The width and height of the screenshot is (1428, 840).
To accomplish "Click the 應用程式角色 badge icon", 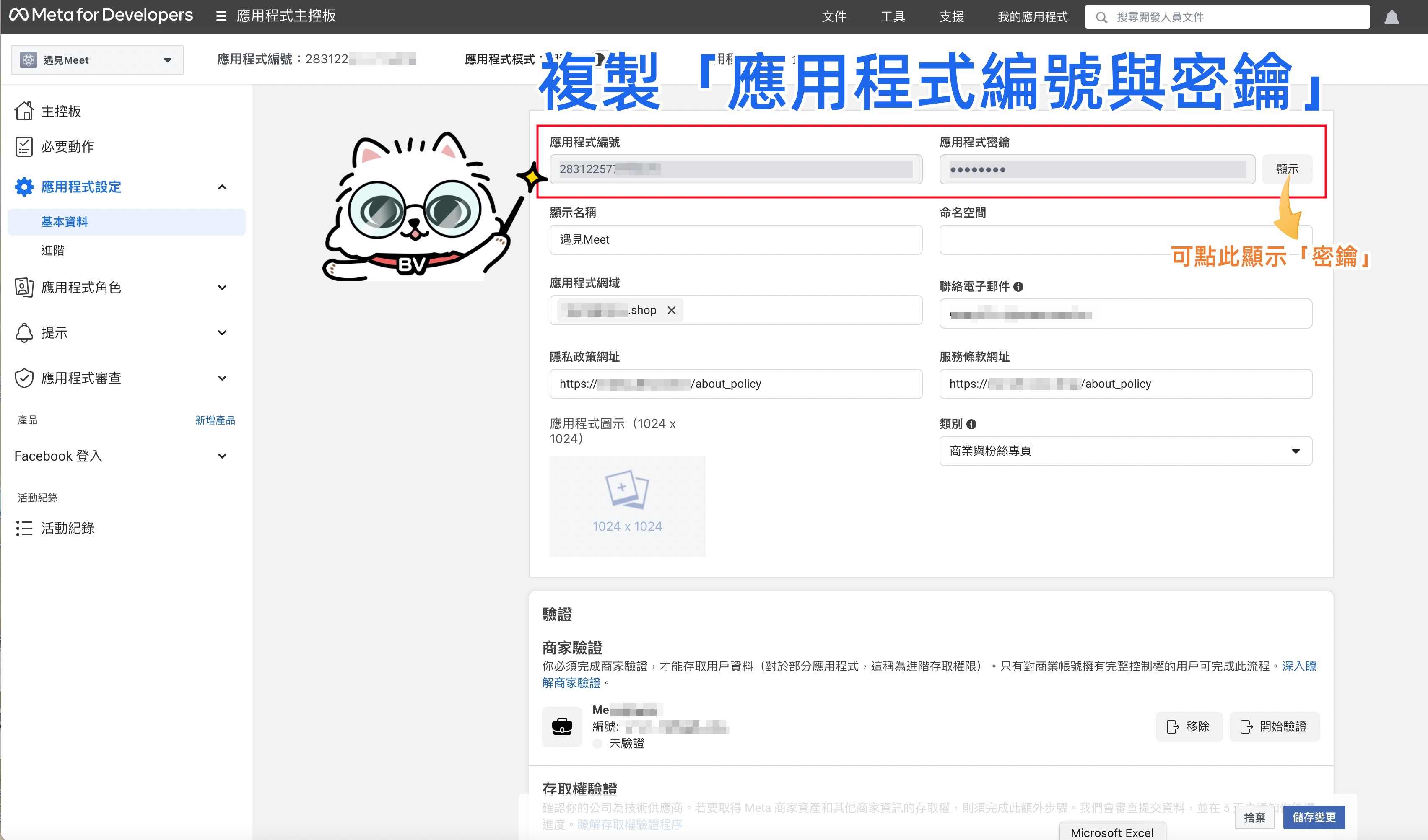I will click(24, 288).
